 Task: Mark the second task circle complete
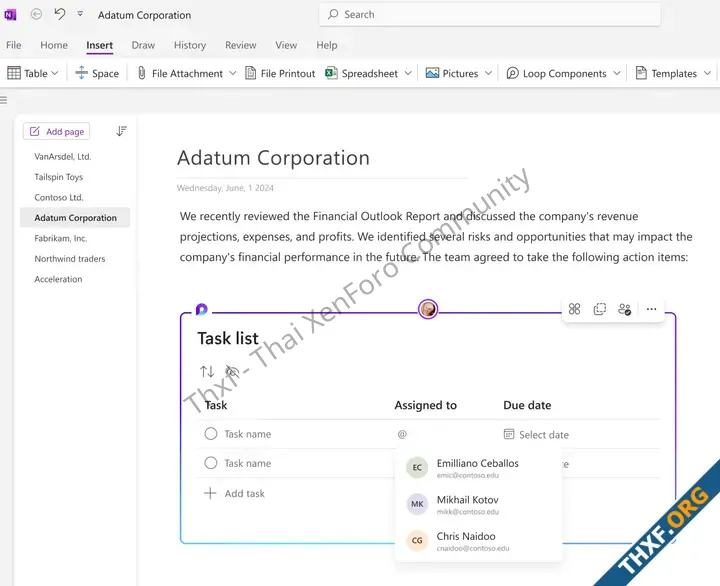tap(211, 463)
